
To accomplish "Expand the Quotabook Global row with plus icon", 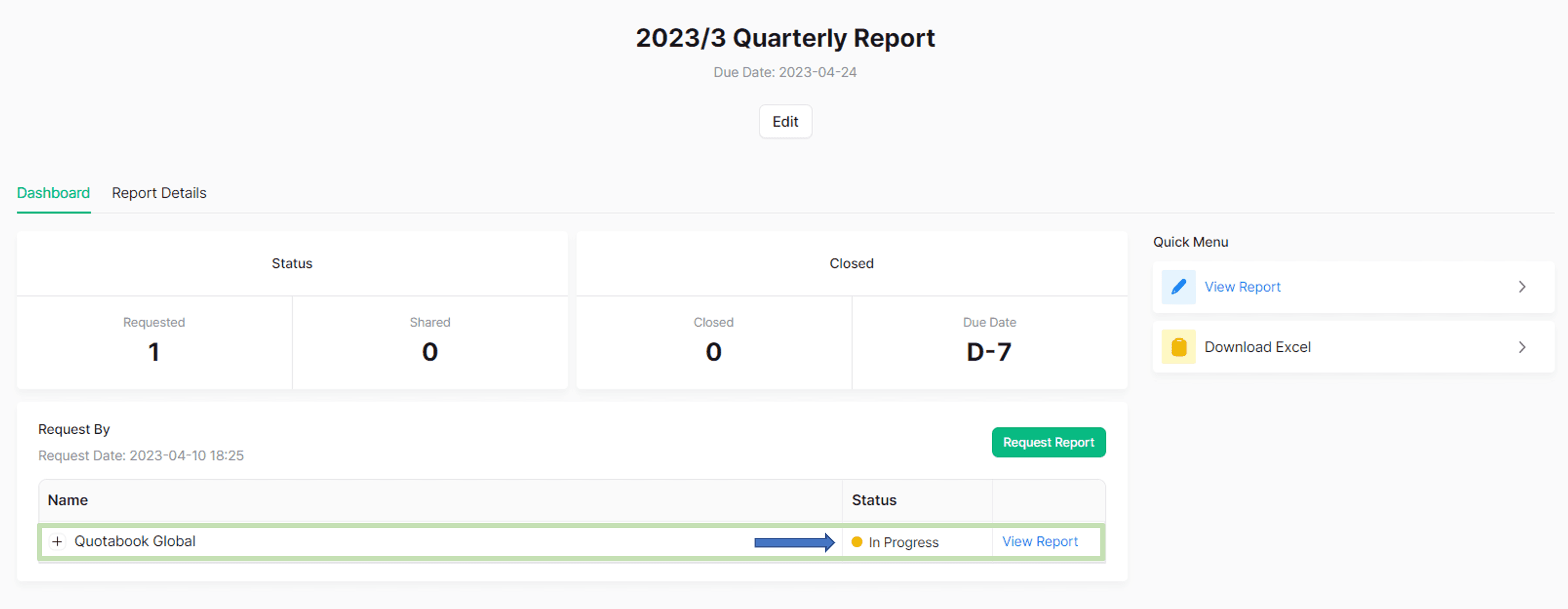I will pos(57,541).
